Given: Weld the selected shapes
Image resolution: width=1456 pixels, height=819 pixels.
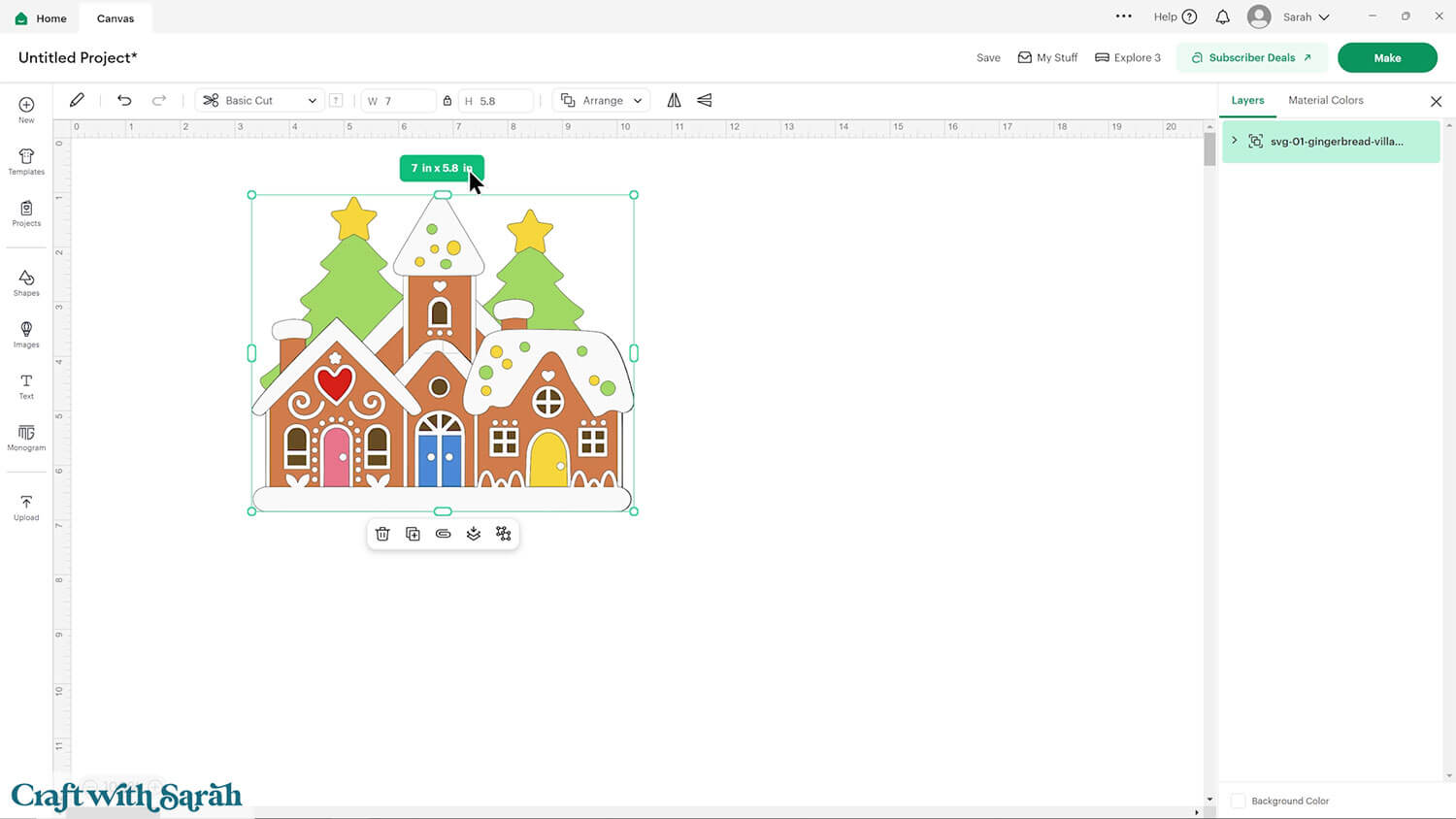Looking at the screenshot, I should [x=503, y=533].
